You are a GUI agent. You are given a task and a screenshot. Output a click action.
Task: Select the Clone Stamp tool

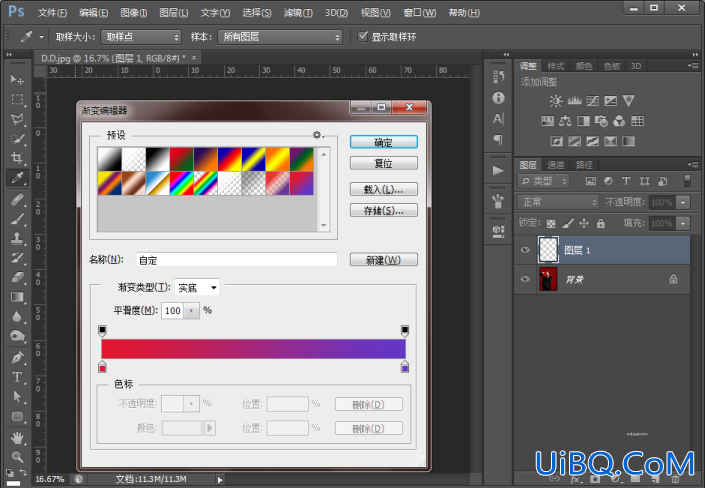[x=17, y=238]
